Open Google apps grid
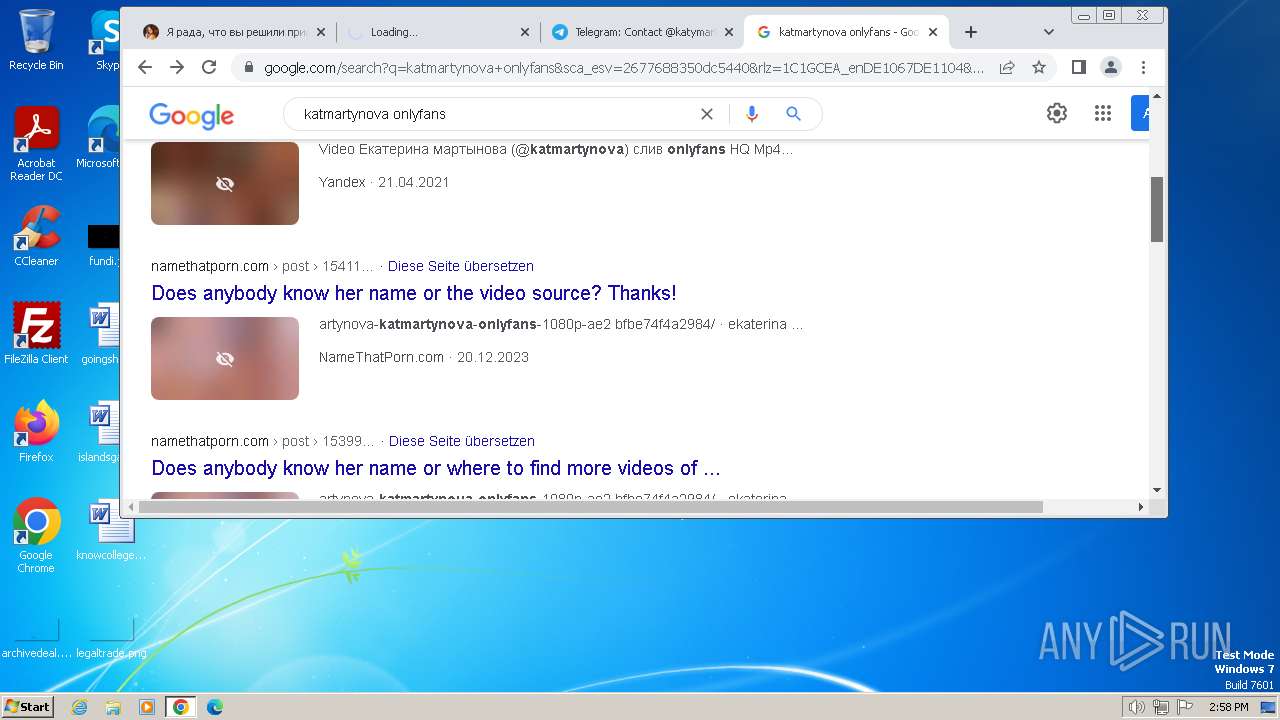 1103,113
